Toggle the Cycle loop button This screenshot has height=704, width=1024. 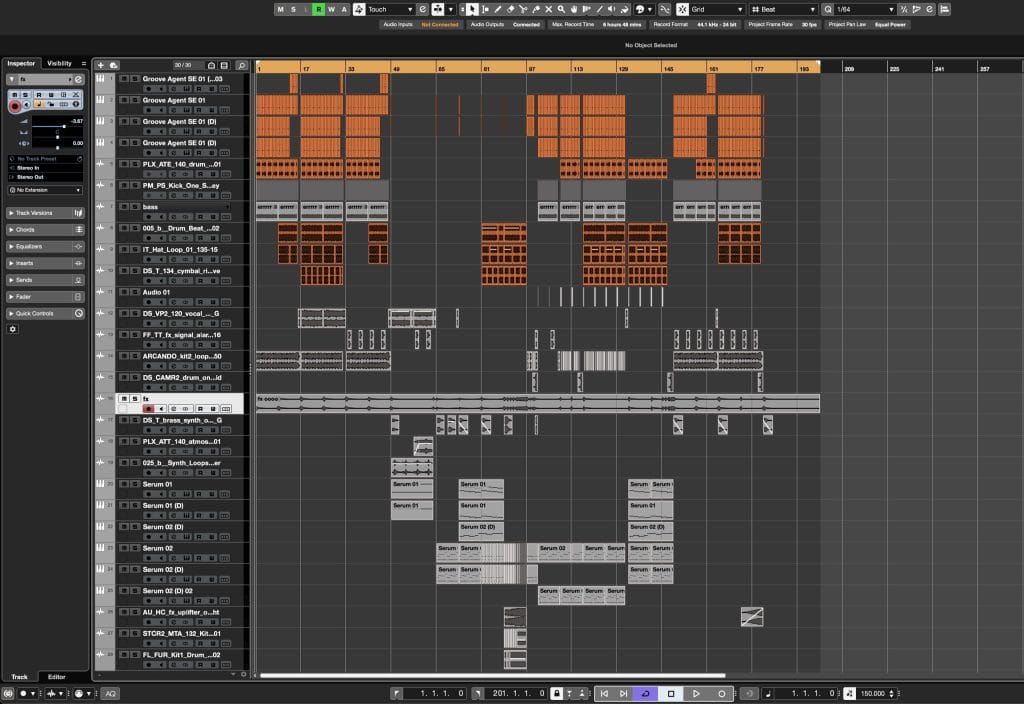646,693
